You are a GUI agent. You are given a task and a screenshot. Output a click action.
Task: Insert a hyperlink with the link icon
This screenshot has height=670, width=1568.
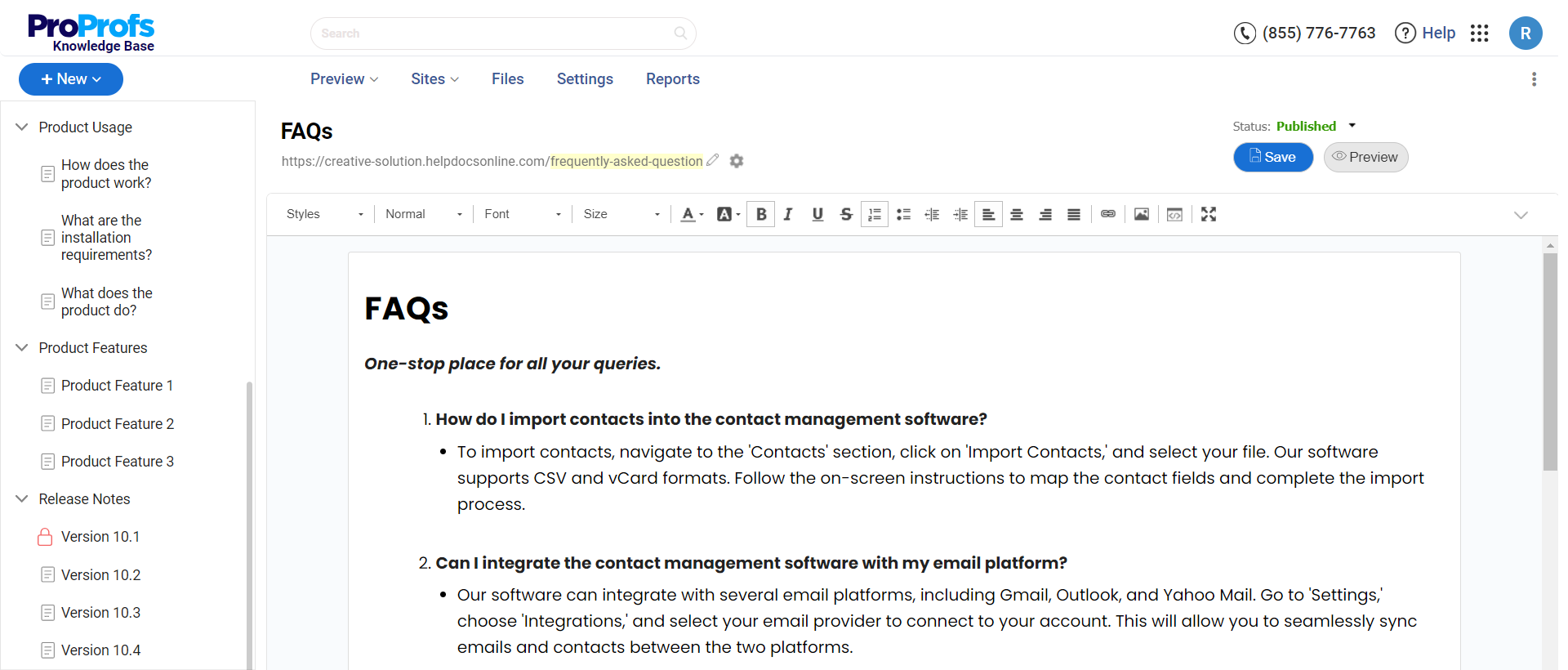1108,214
